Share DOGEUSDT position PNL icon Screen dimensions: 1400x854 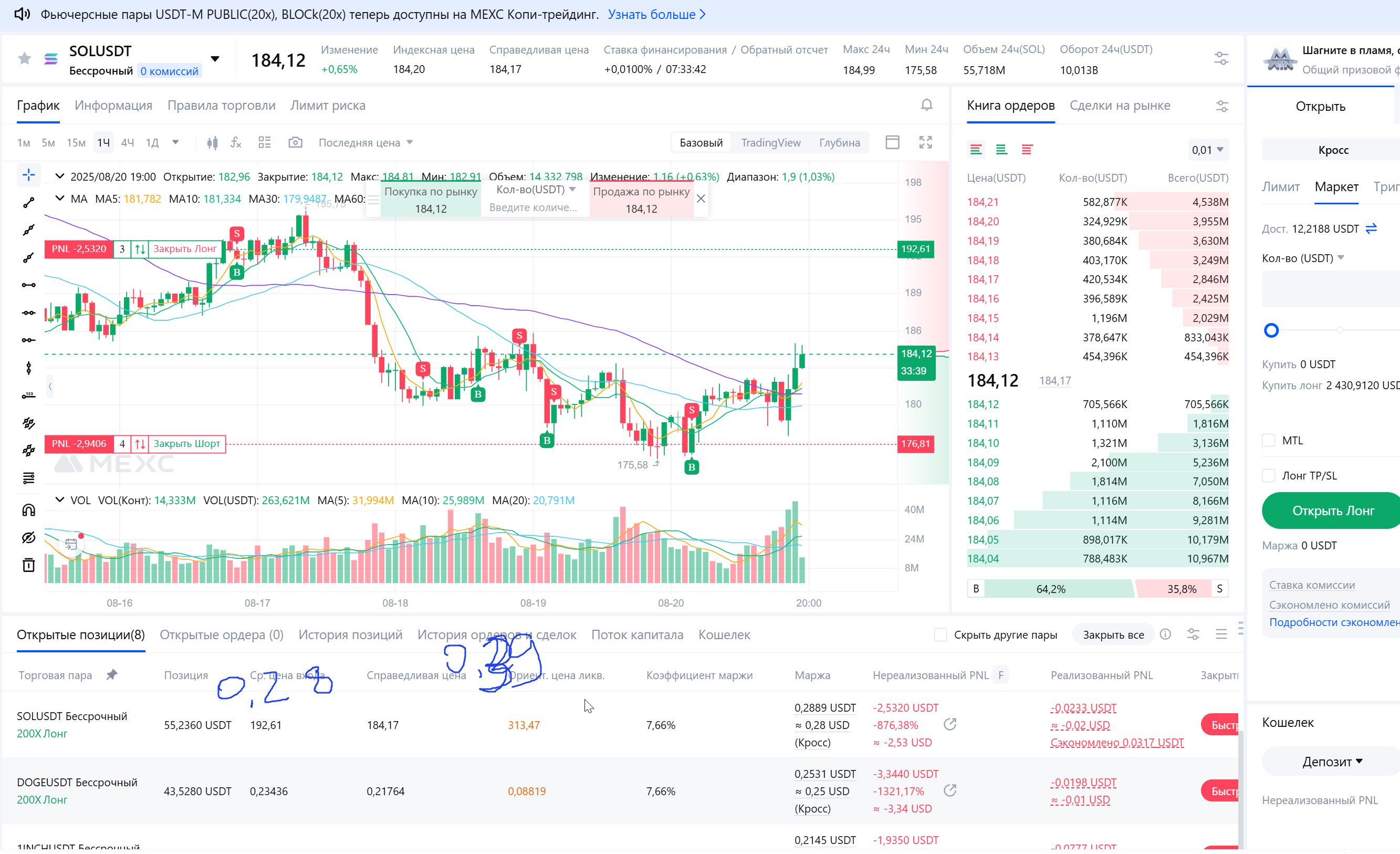tap(950, 790)
